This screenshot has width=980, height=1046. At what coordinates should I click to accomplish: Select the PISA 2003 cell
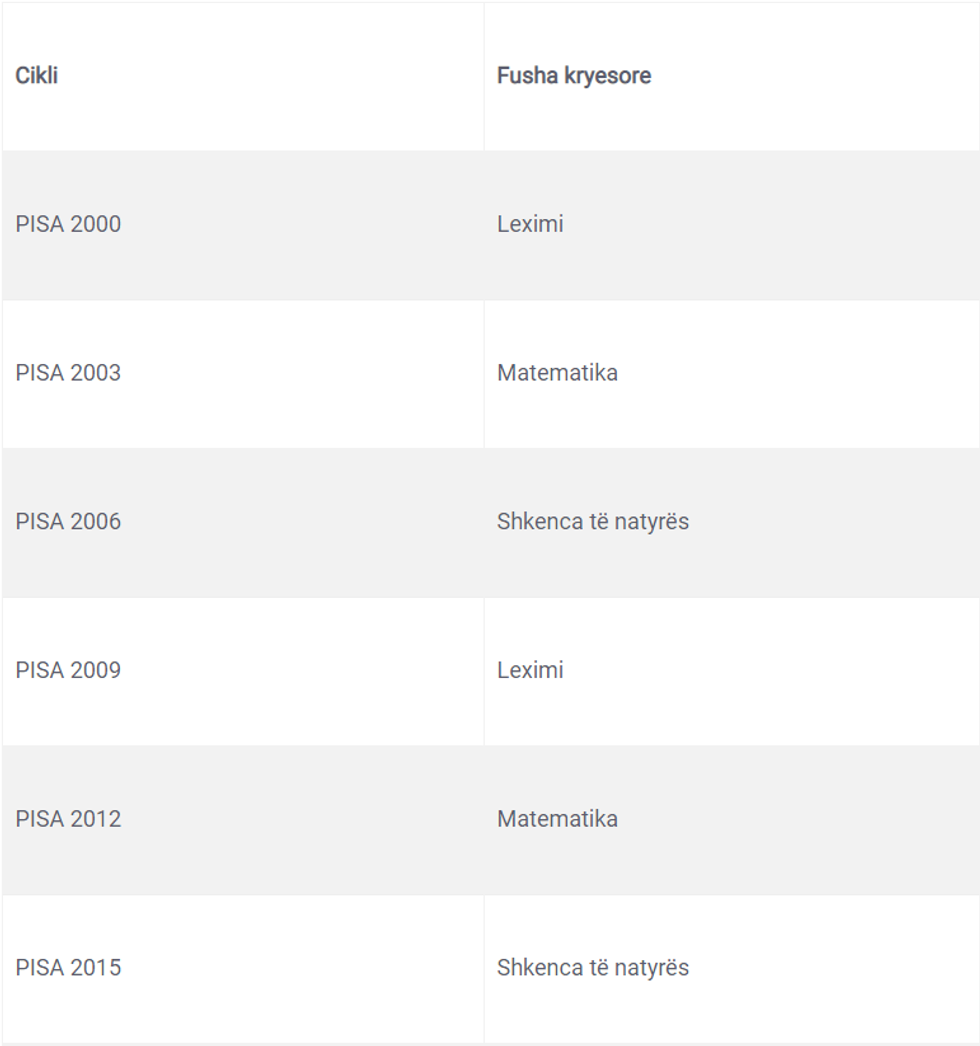click(x=68, y=373)
